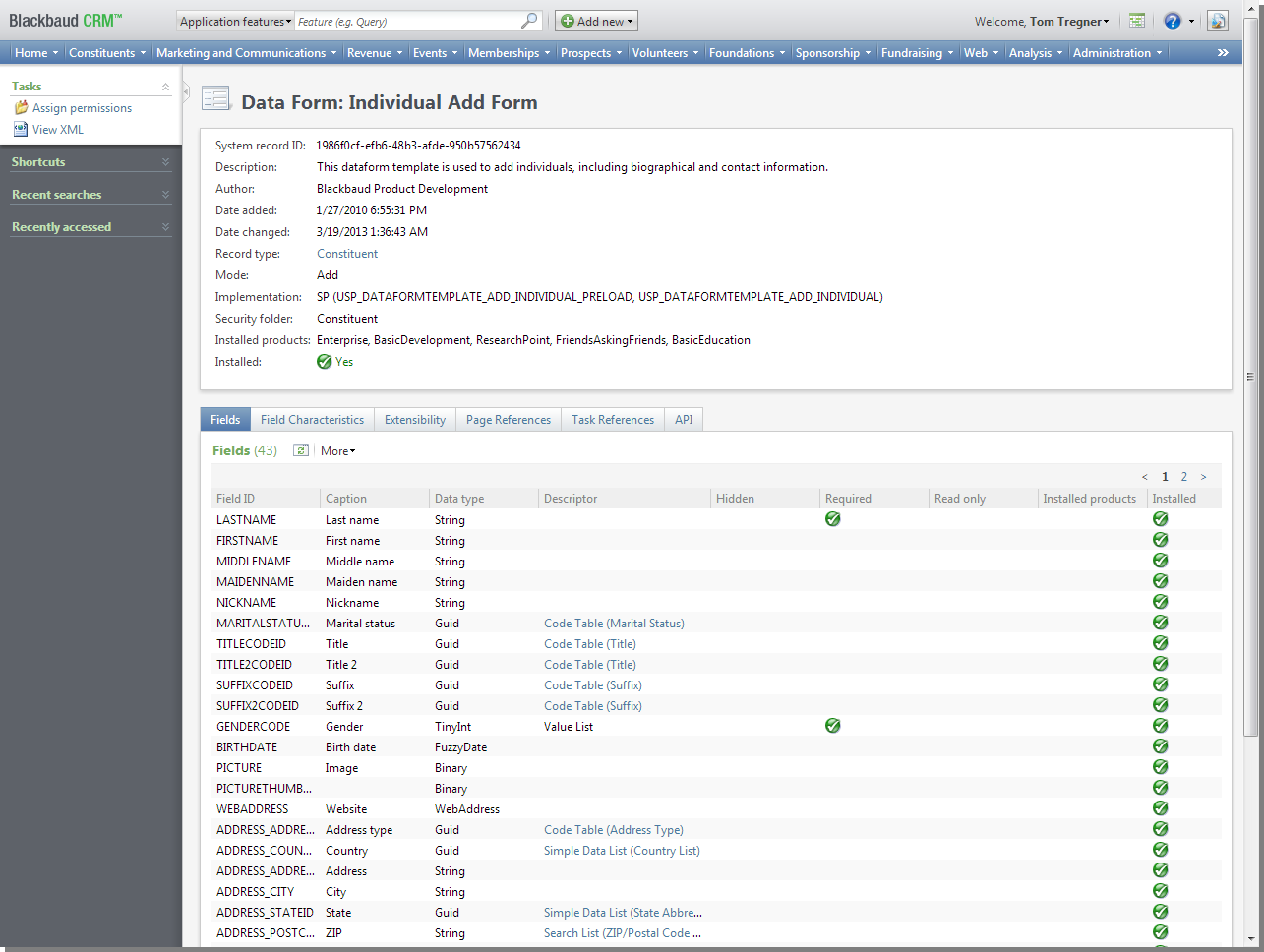Viewport: 1264px width, 952px height.
Task: Click the MIDDLENAME field ID cell
Action: (254, 562)
